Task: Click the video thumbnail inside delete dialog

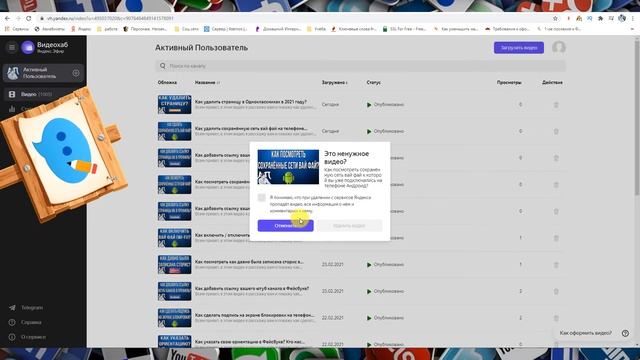Action: (x=288, y=167)
